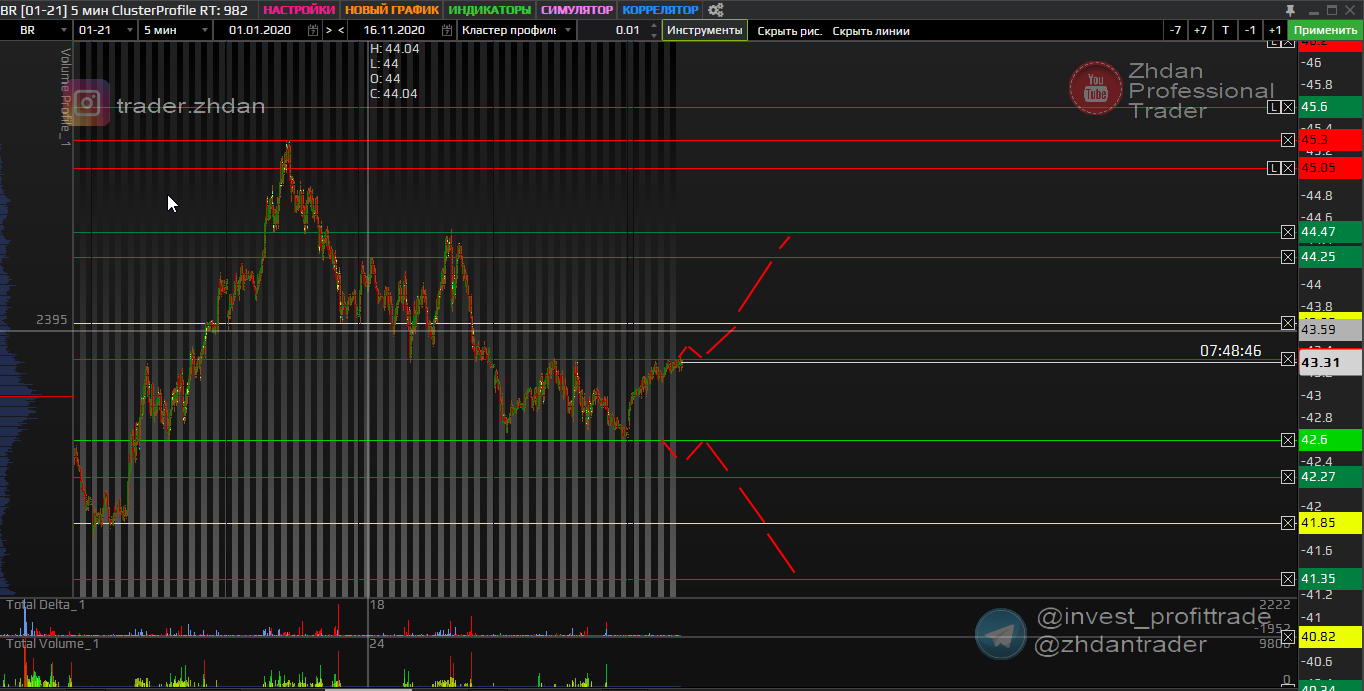Expand the BR instrument dropdown
The height and width of the screenshot is (691, 1364).
pyautogui.click(x=40, y=30)
